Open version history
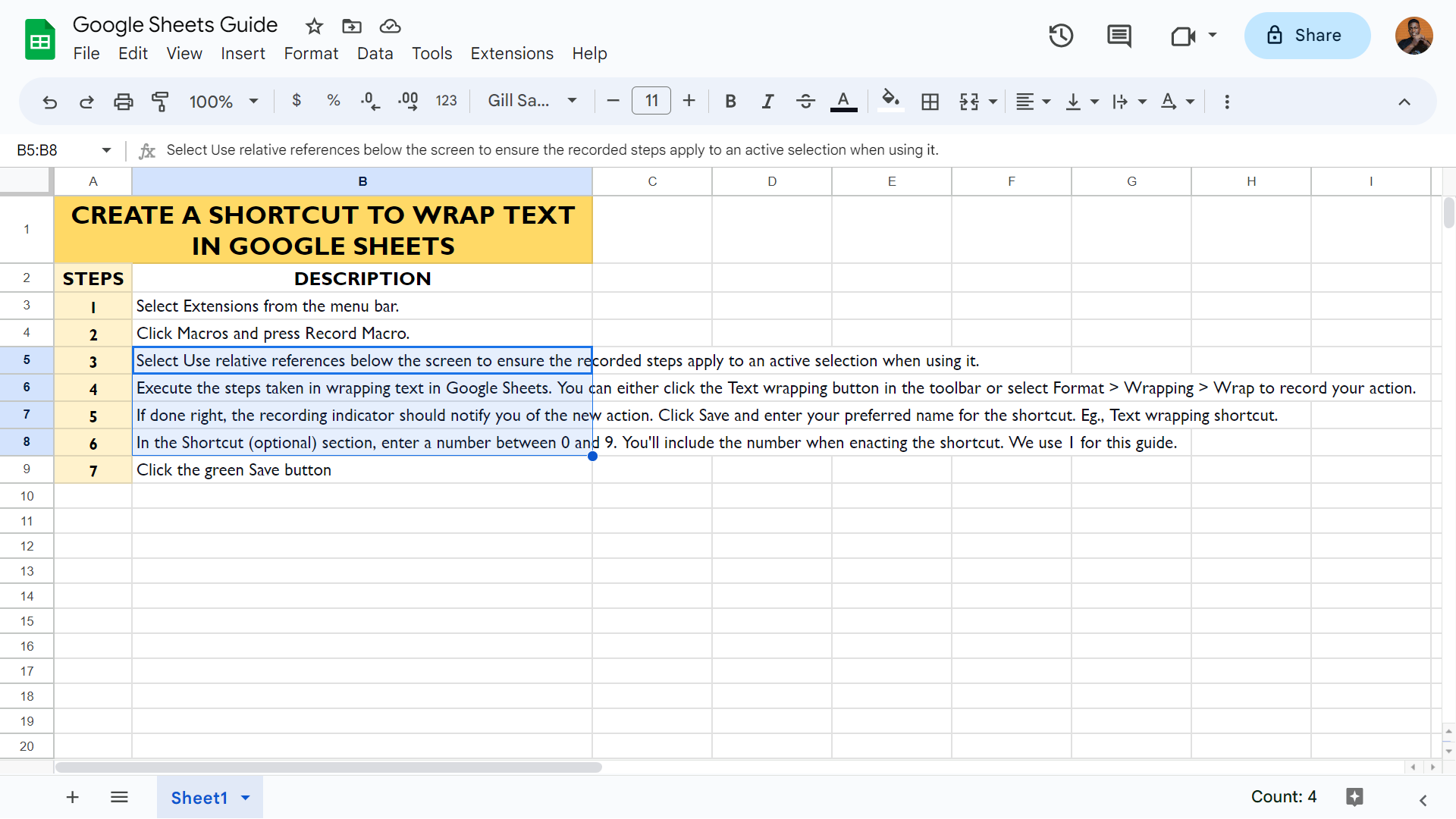 [x=1060, y=36]
